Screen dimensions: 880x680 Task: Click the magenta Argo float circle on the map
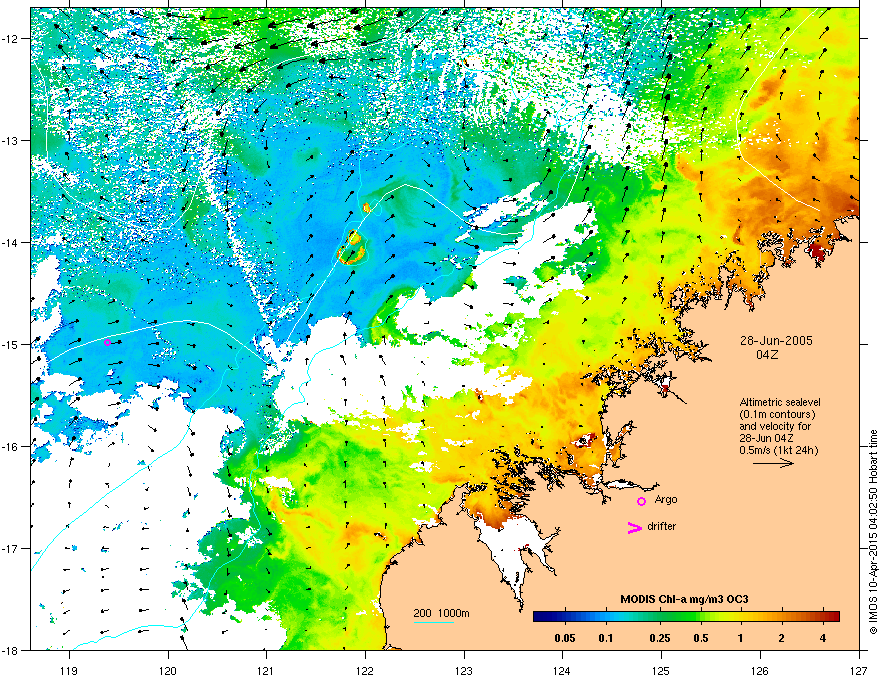[107, 342]
